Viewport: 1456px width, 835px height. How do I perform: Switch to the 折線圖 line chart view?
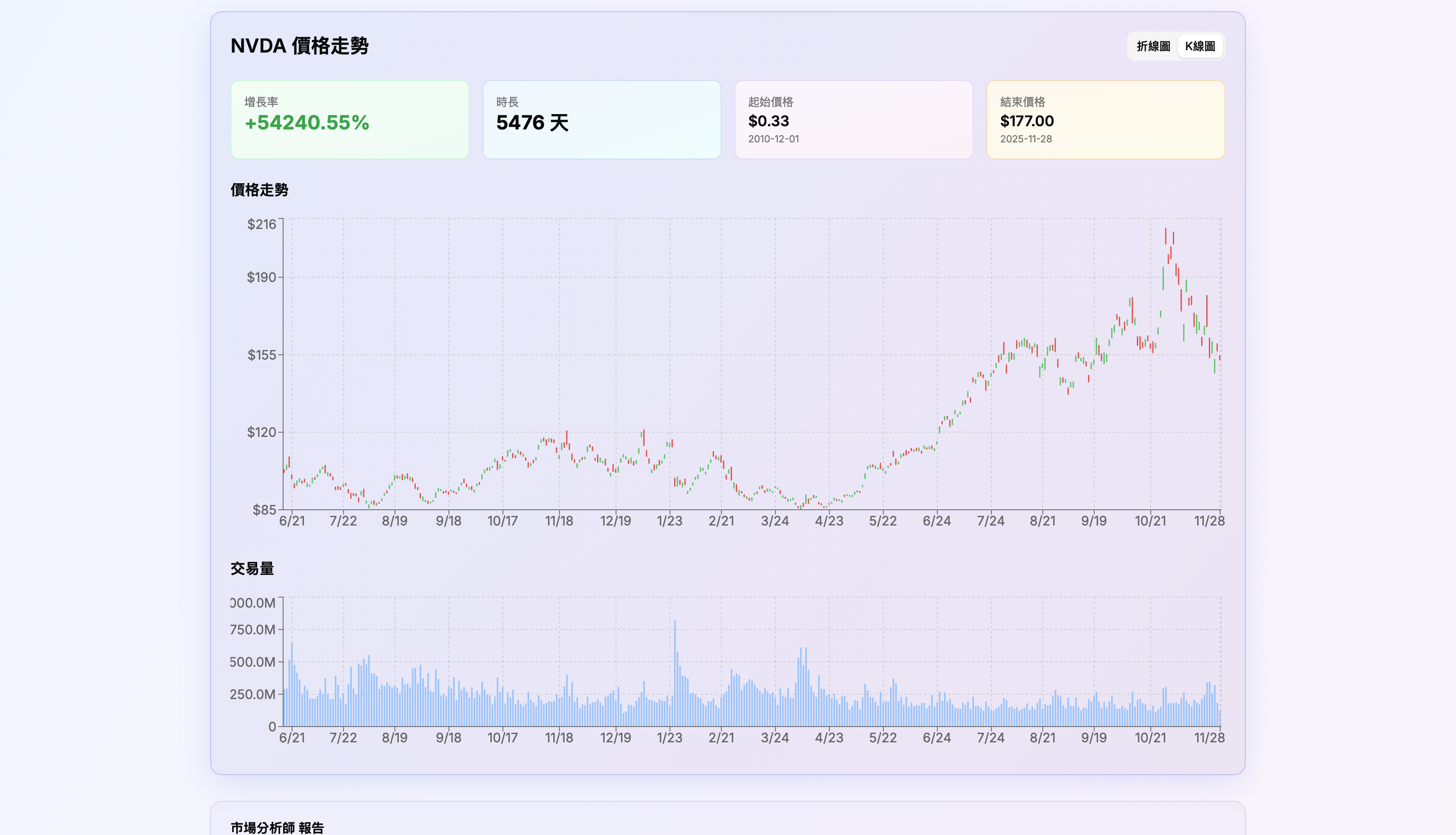1153,47
